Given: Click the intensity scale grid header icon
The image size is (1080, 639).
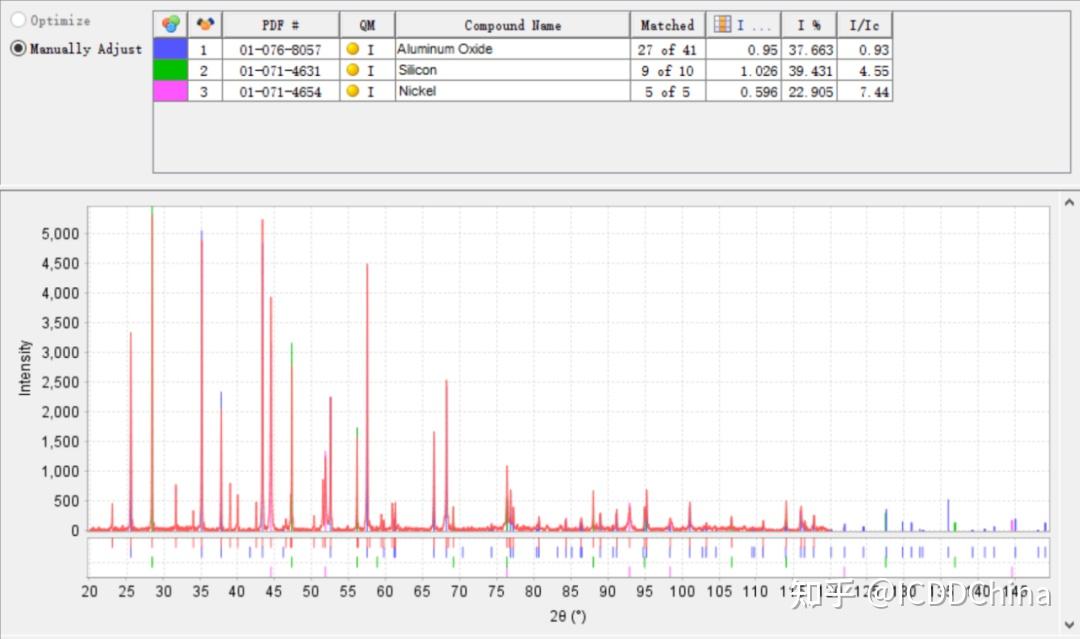Looking at the screenshot, I should pyautogui.click(x=722, y=25).
